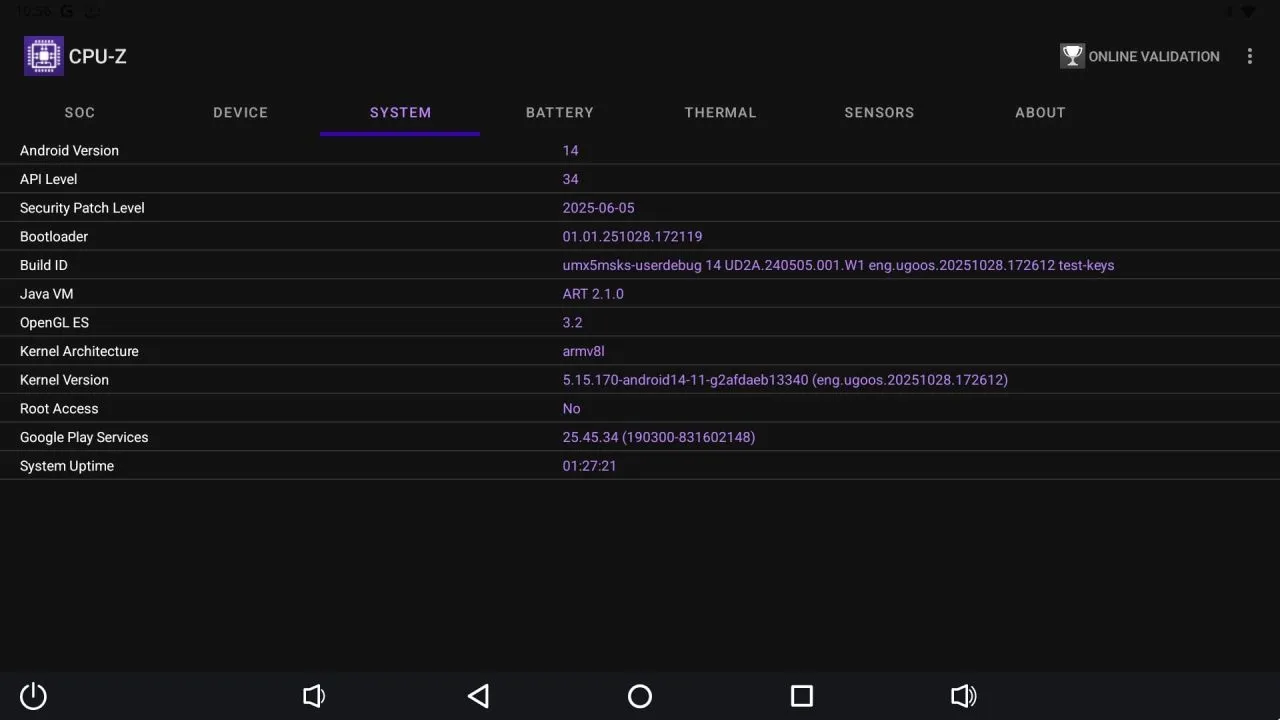Click the trophy validation icon
1280x720 pixels.
1072,56
